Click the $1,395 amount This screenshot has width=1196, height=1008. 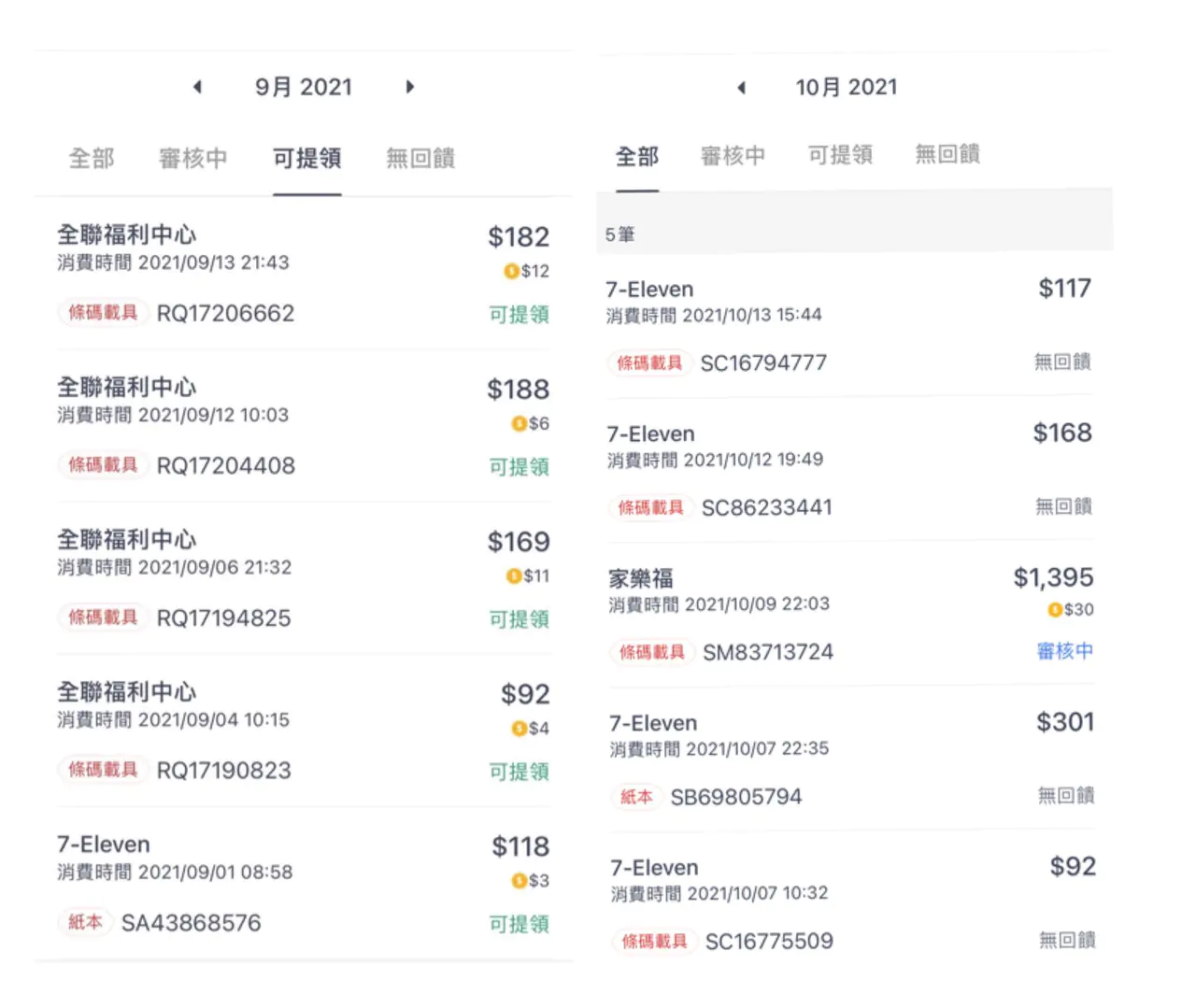coord(1053,577)
